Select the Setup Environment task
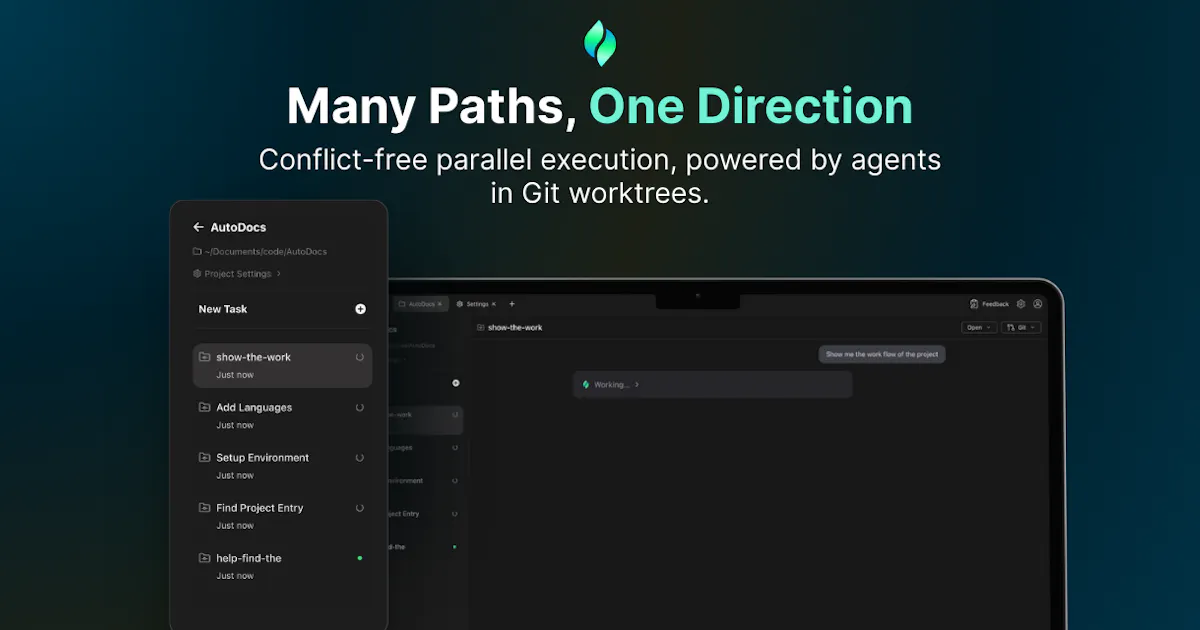Image resolution: width=1200 pixels, height=630 pixels. [x=282, y=465]
